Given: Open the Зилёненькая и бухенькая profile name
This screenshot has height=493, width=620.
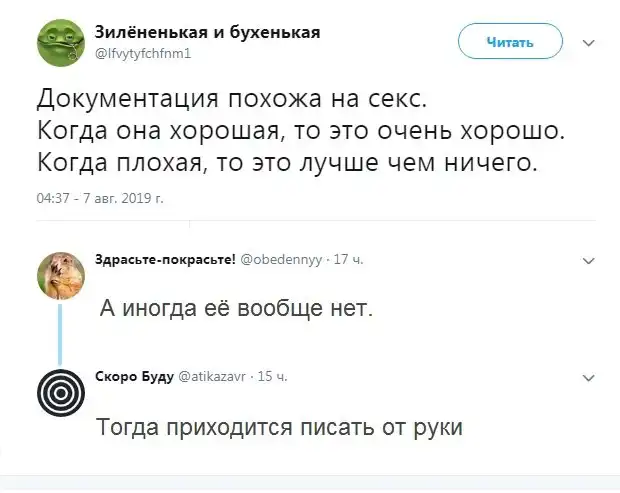Looking at the screenshot, I should tap(207, 32).
